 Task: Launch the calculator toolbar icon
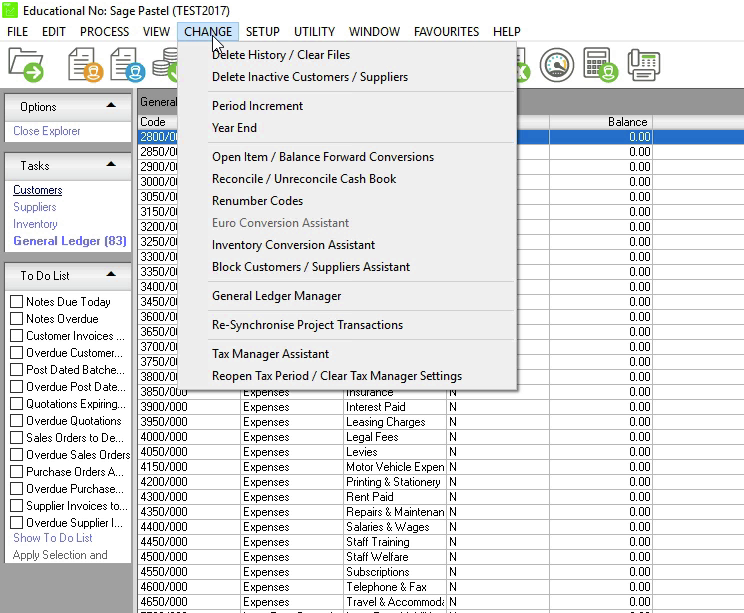[600, 66]
